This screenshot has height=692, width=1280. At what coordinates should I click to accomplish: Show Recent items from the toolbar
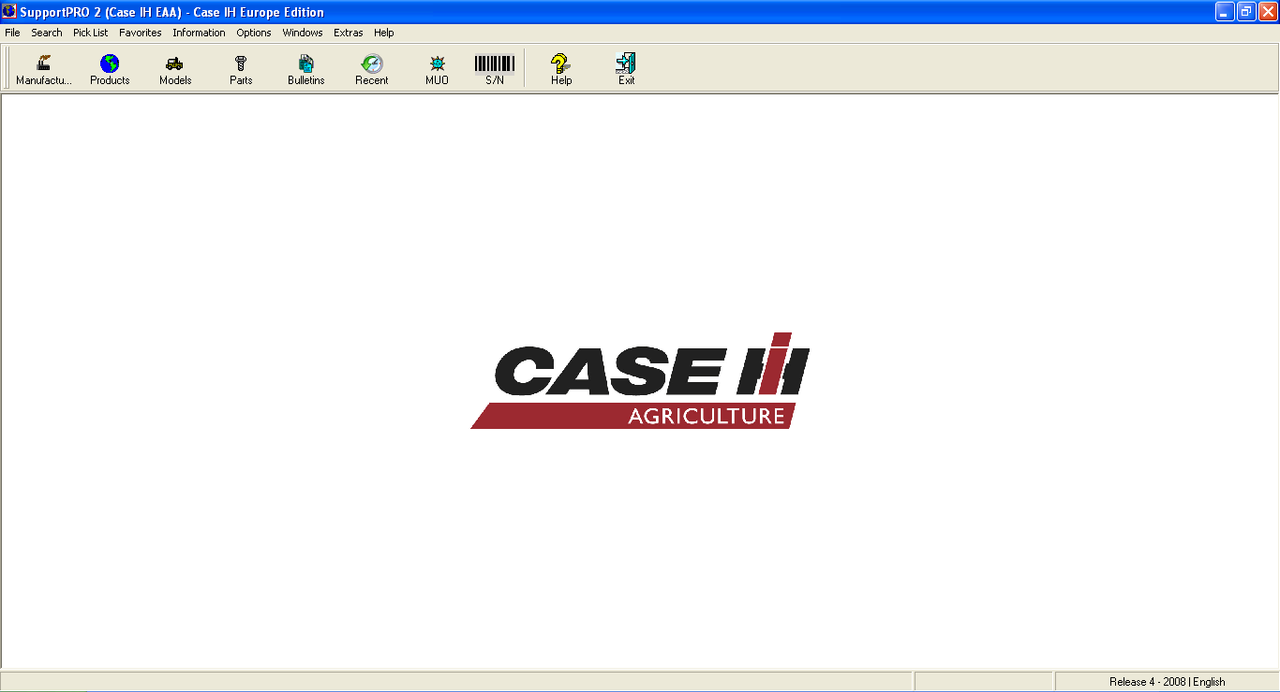(x=372, y=69)
